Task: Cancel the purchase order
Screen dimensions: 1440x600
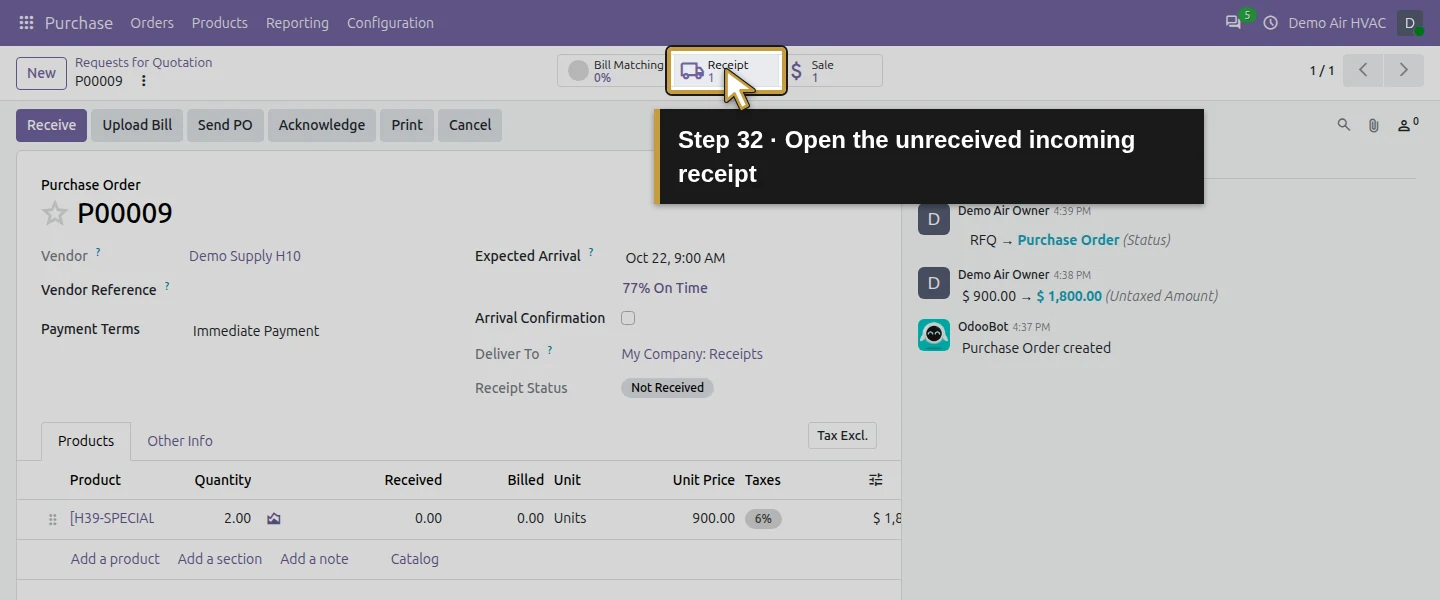Action: [x=470, y=125]
